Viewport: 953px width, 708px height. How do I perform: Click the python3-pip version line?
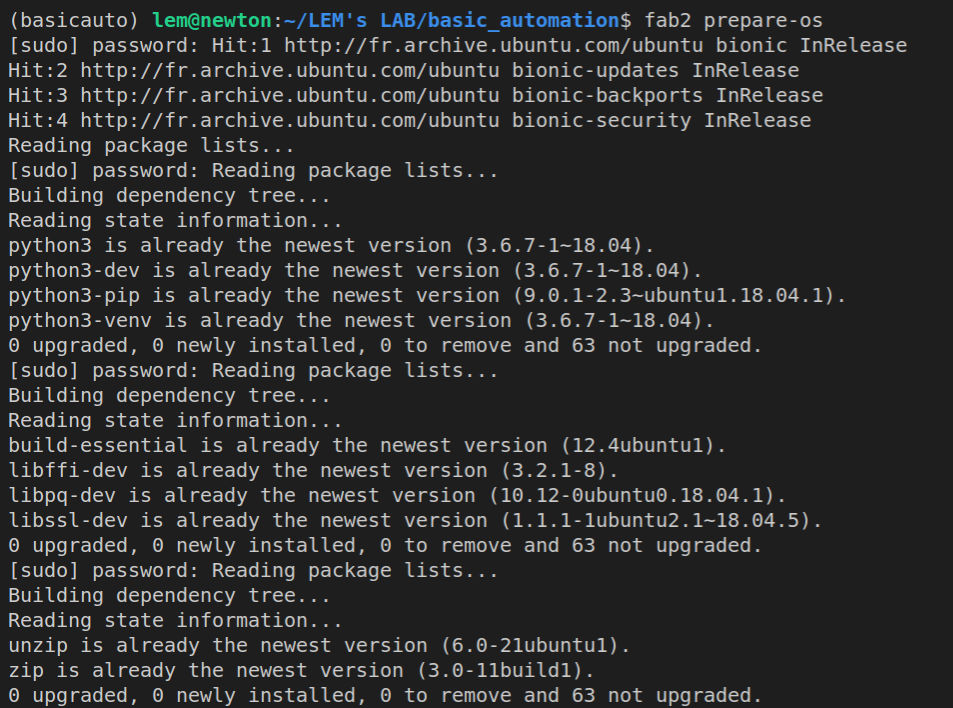[x=427, y=295]
